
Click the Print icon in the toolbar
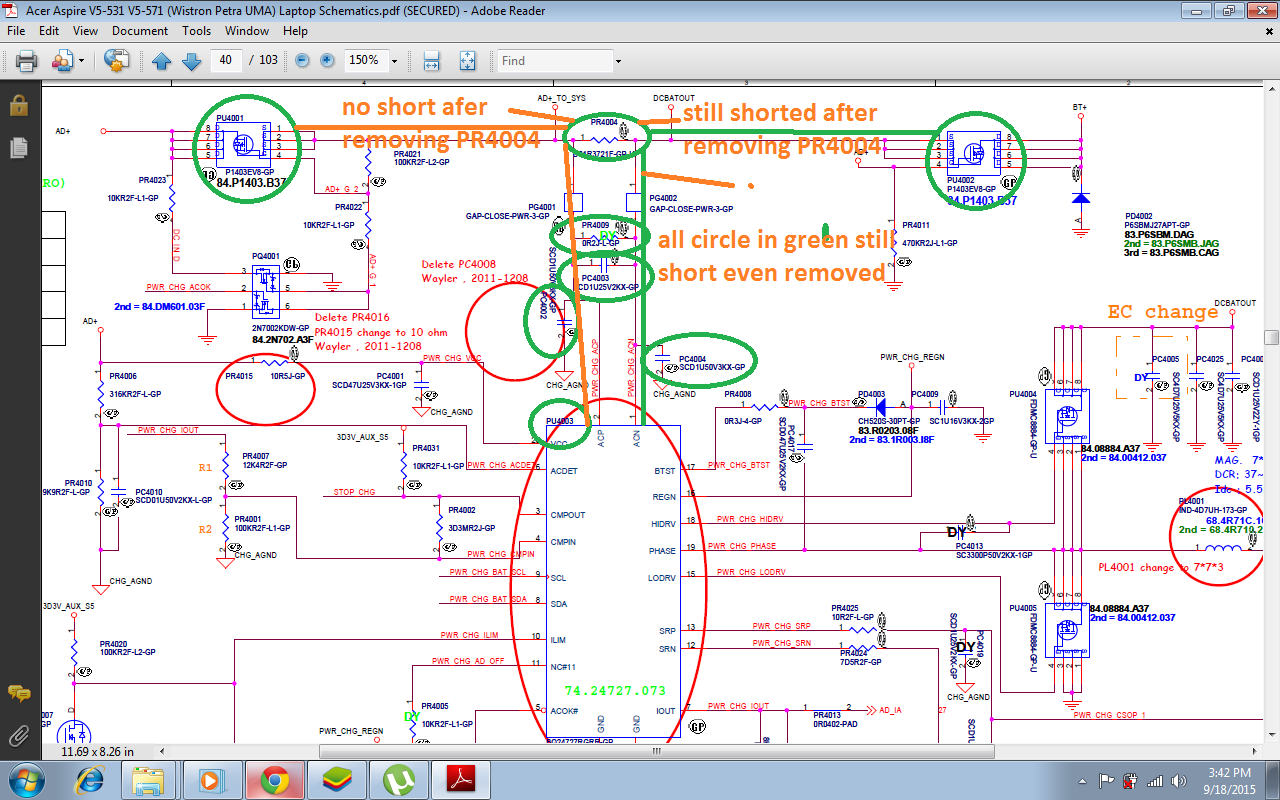point(26,61)
